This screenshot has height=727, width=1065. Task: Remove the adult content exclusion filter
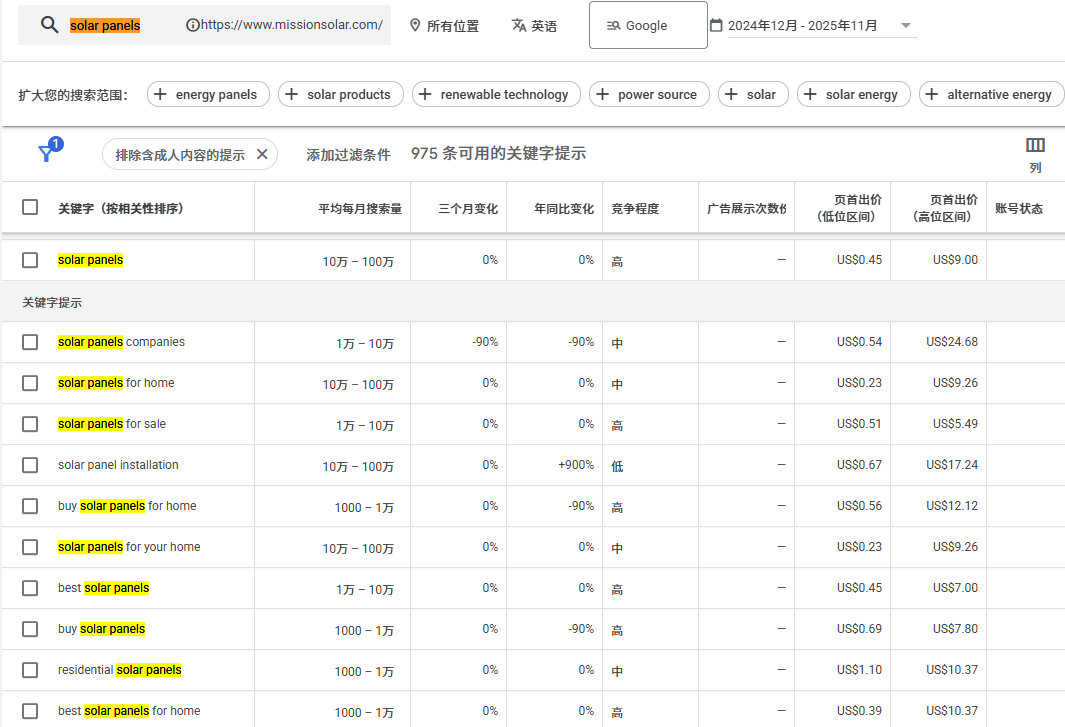click(x=262, y=154)
